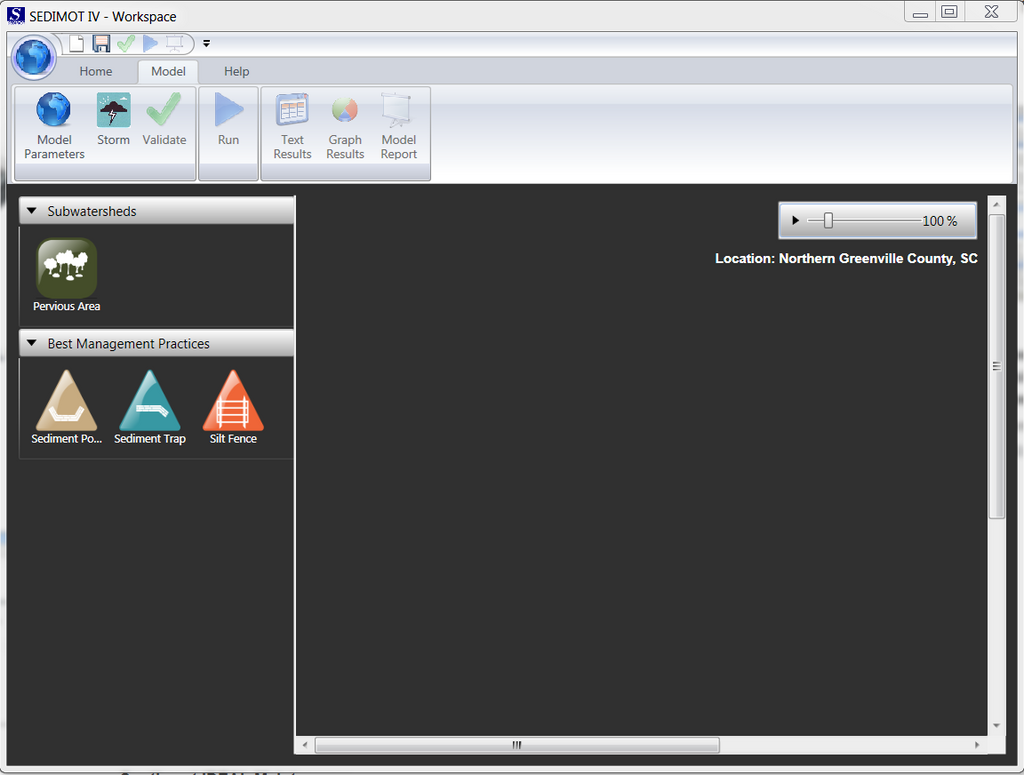Click the scroll up arrow of vertical scrollbar
Viewport: 1024px width, 775px height.
pos(996,204)
